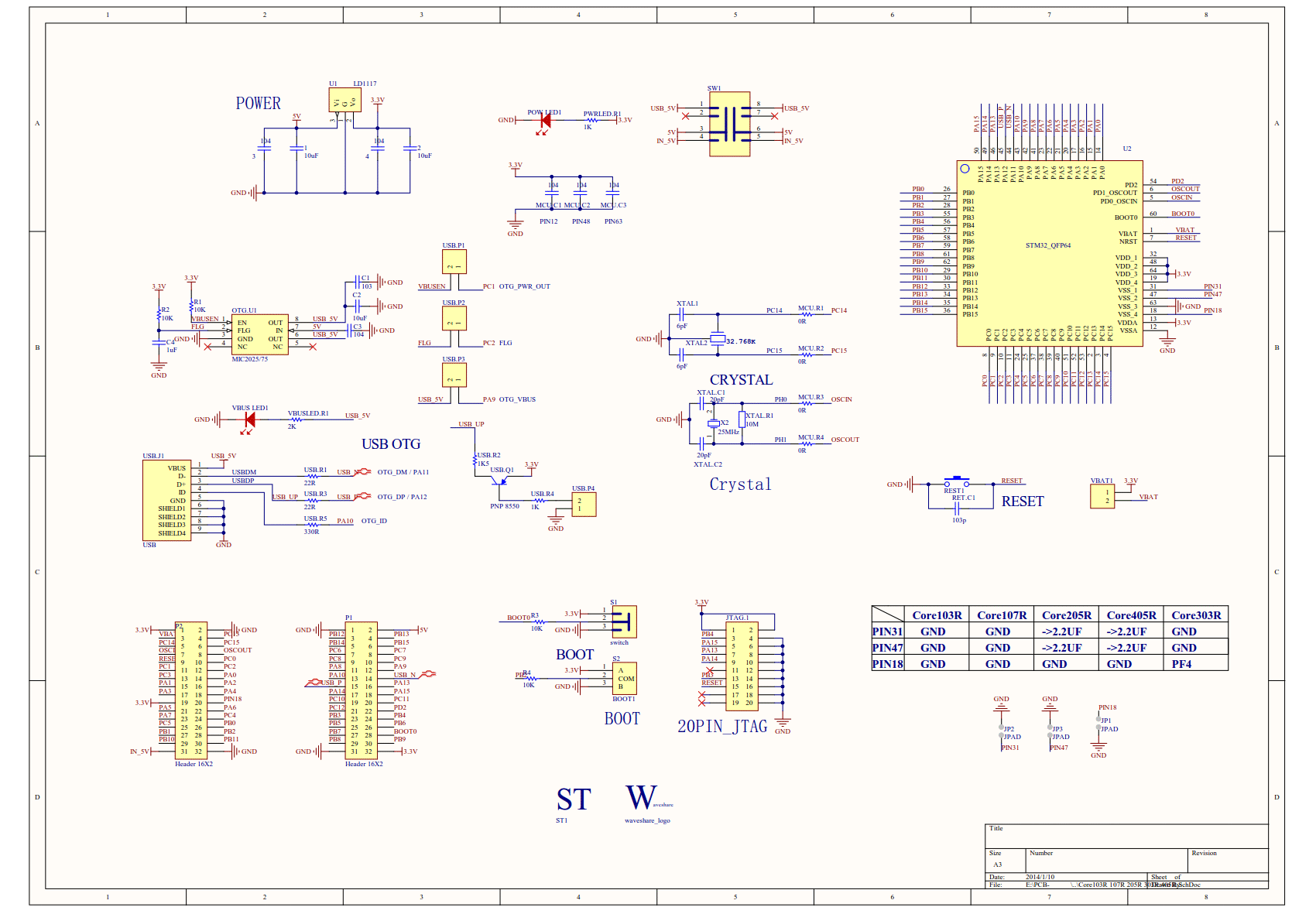The height and width of the screenshot is (914, 1316).
Task: Select the Core405R table header cell
Action: pyautogui.click(x=1131, y=615)
